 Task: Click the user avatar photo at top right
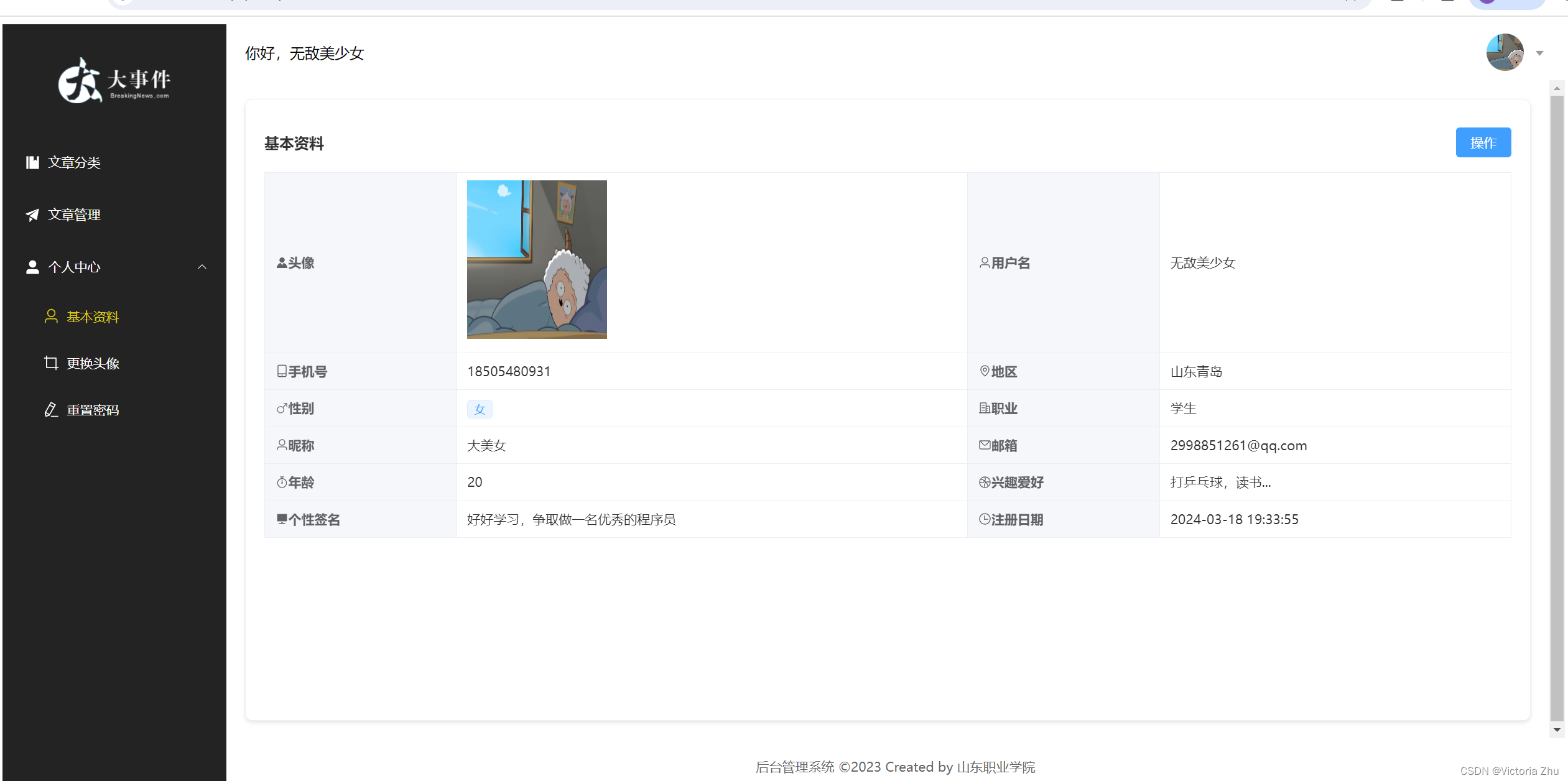tap(1505, 53)
